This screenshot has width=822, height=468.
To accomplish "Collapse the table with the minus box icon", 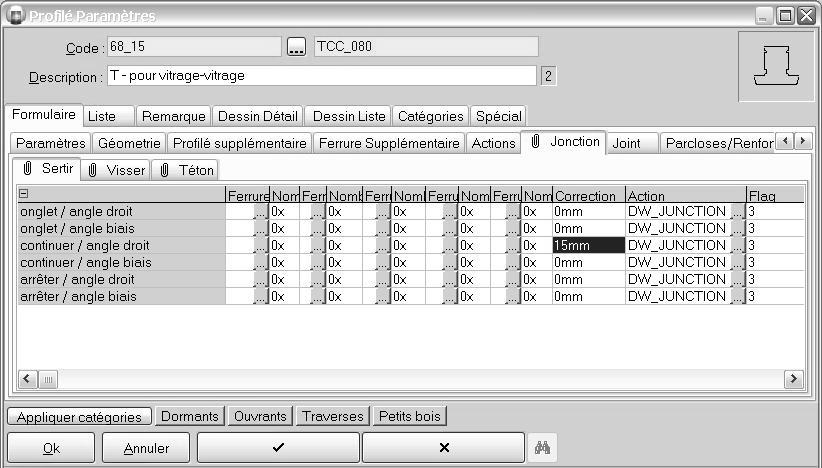I will 23,194.
